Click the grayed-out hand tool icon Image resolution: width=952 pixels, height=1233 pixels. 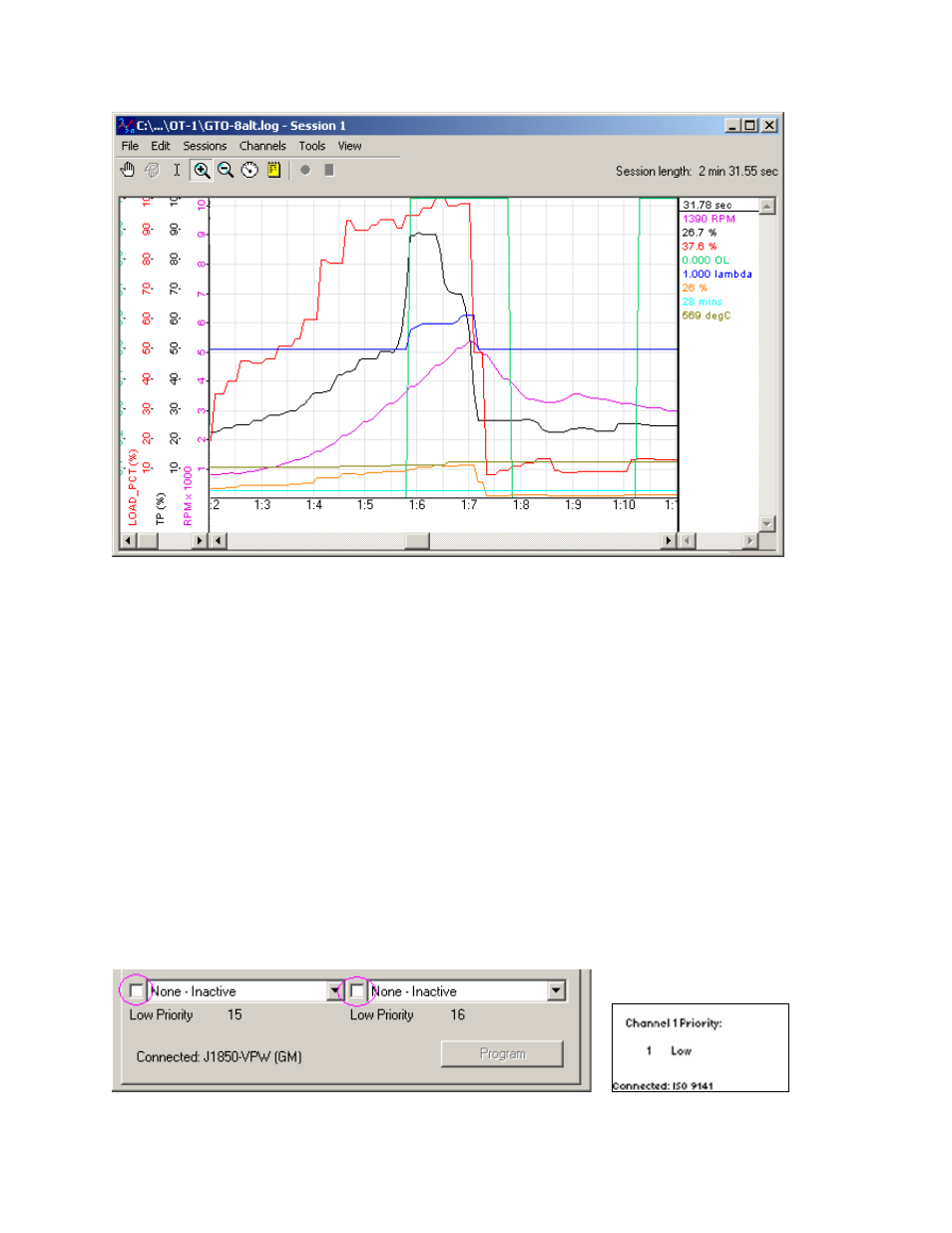click(x=152, y=170)
